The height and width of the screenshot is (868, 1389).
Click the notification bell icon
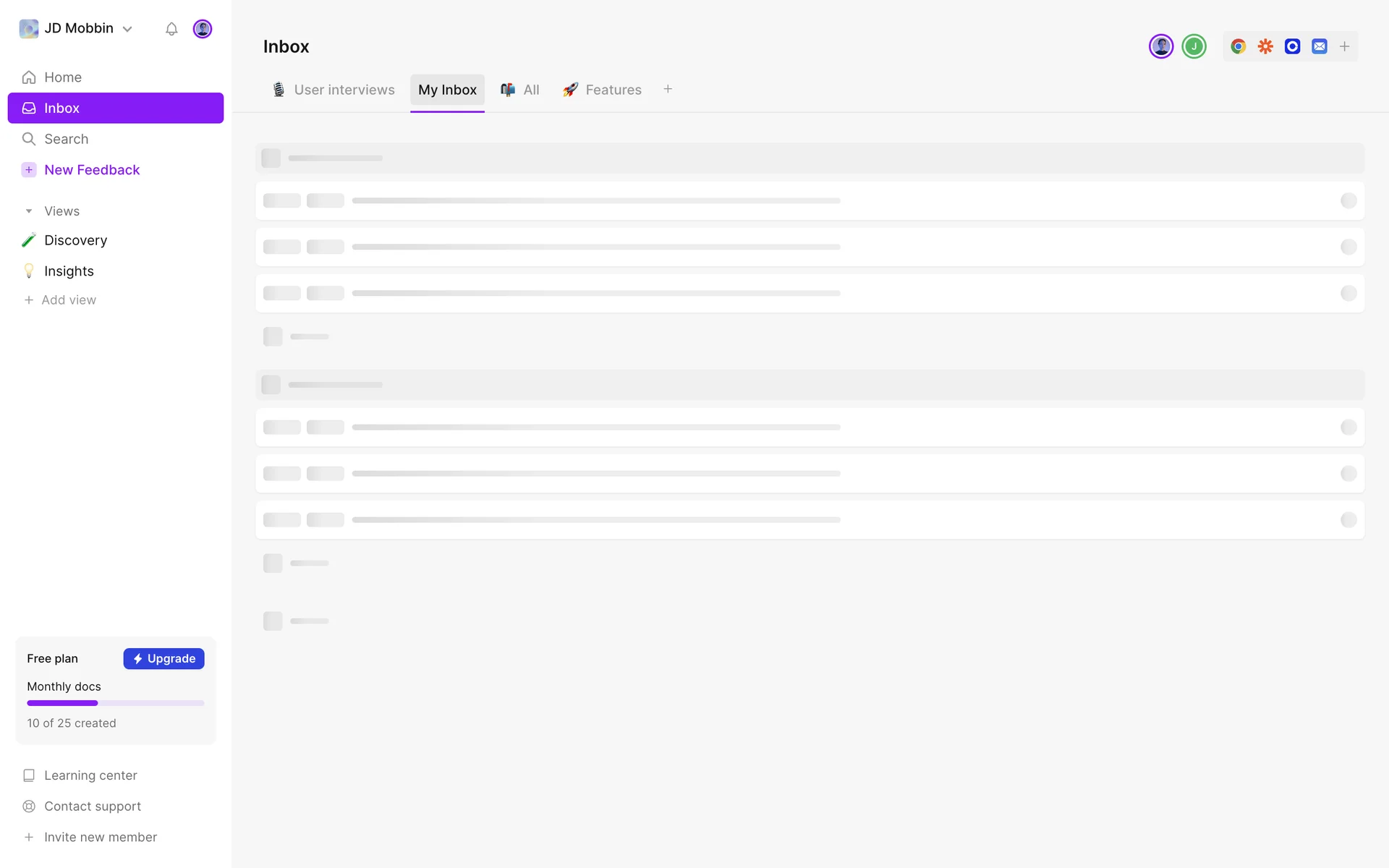click(x=171, y=29)
